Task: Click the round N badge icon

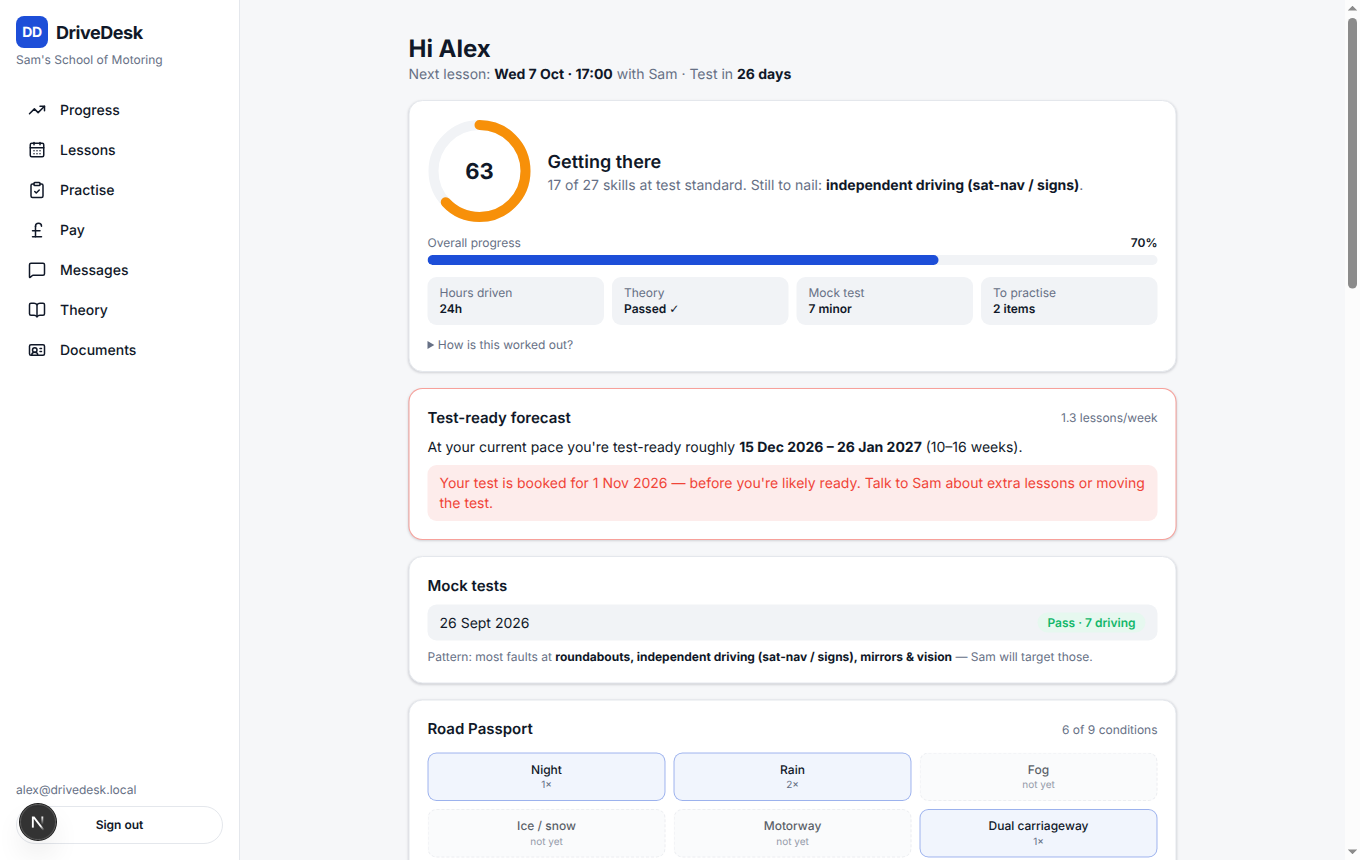Action: [x=38, y=823]
